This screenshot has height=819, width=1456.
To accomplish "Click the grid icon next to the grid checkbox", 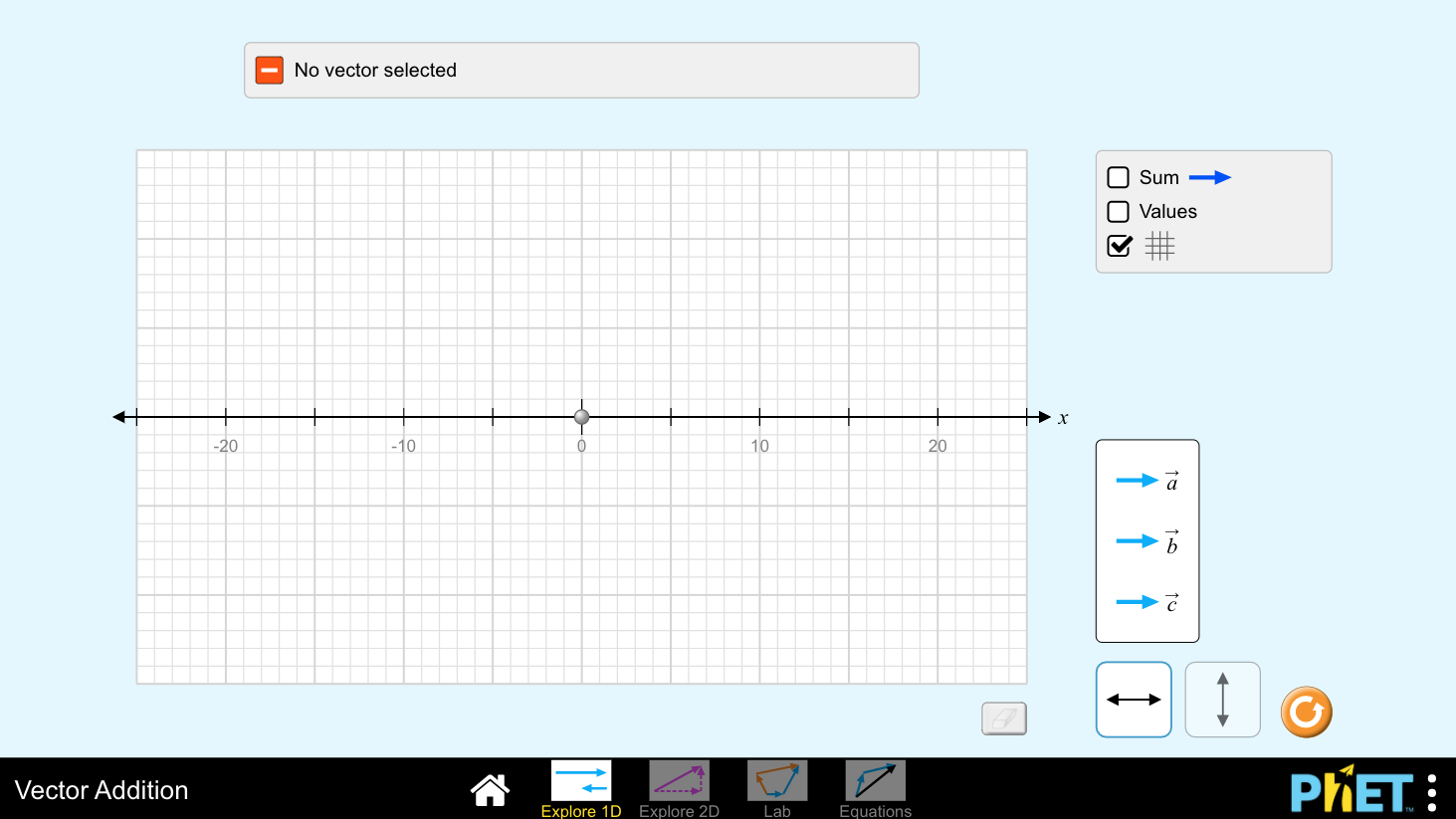I will click(1159, 246).
